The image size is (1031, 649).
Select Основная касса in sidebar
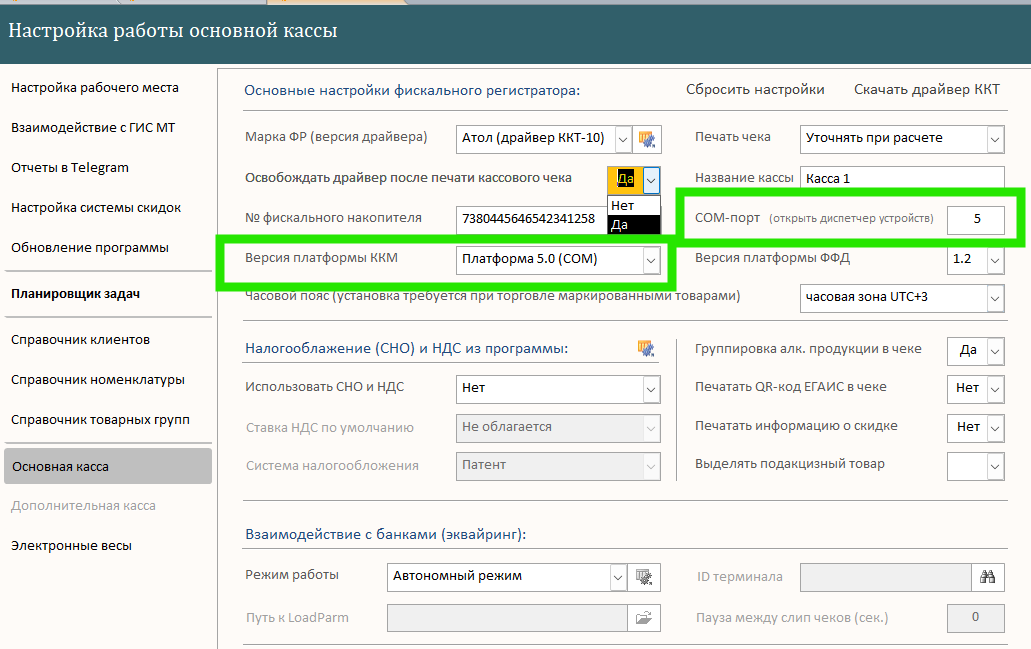tap(108, 466)
